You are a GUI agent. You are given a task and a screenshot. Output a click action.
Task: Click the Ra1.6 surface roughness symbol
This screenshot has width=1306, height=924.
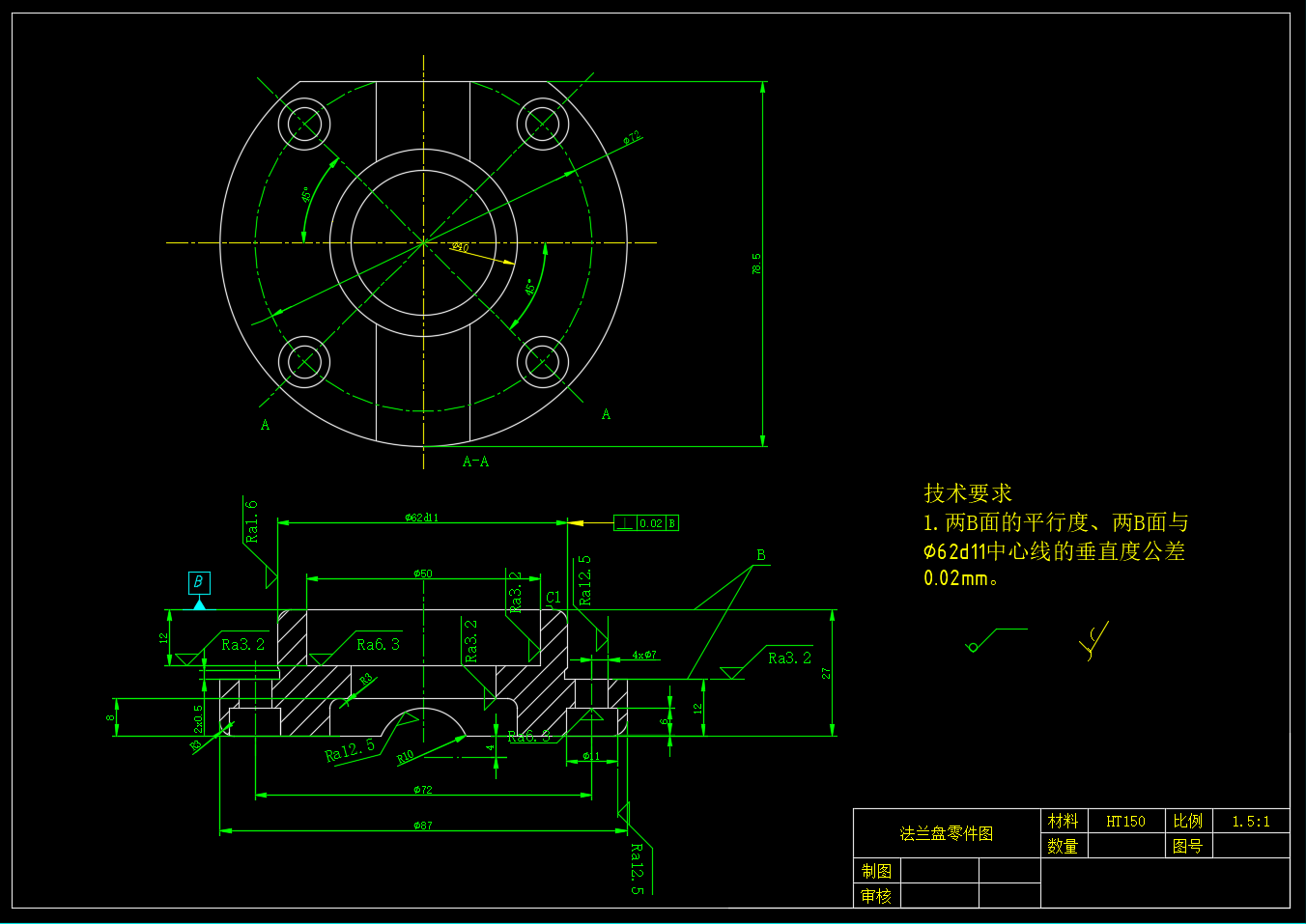(253, 521)
